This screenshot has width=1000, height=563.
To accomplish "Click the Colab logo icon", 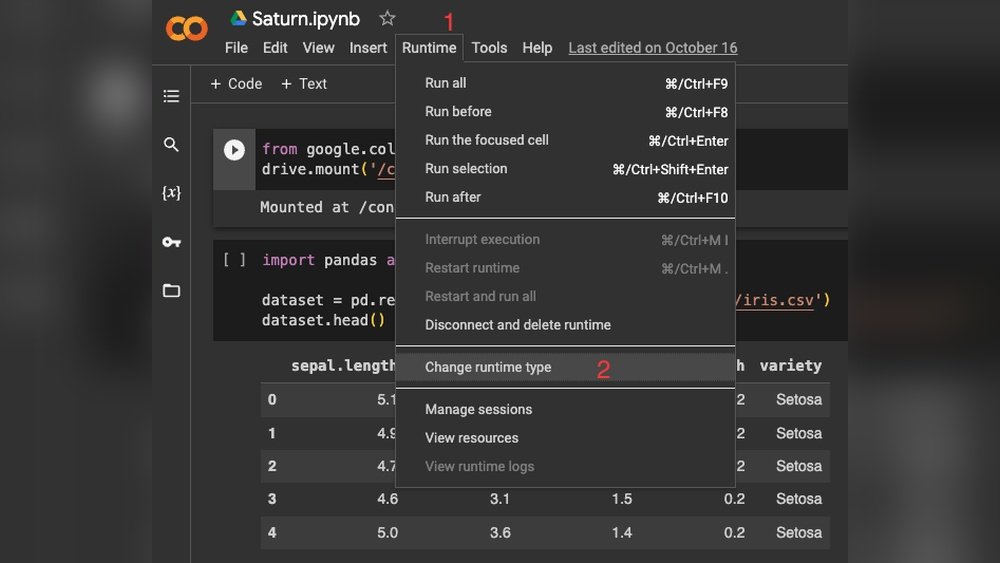I will [x=187, y=29].
